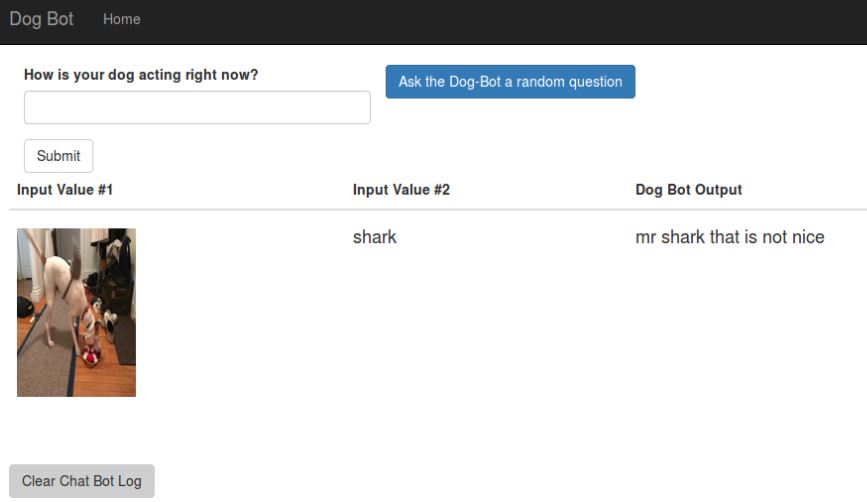Click the Input Value #2 column header

401,190
